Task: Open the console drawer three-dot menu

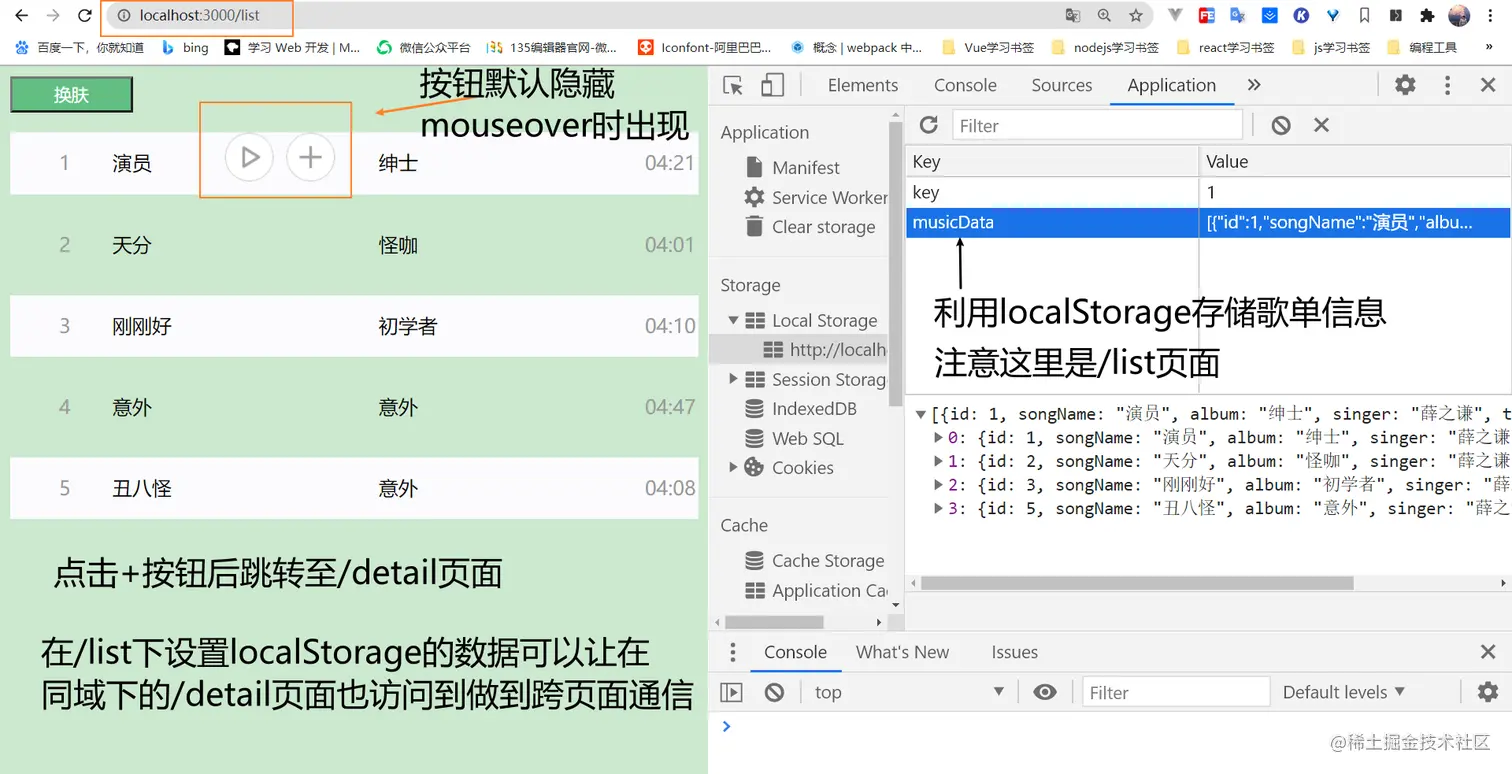Action: [733, 653]
